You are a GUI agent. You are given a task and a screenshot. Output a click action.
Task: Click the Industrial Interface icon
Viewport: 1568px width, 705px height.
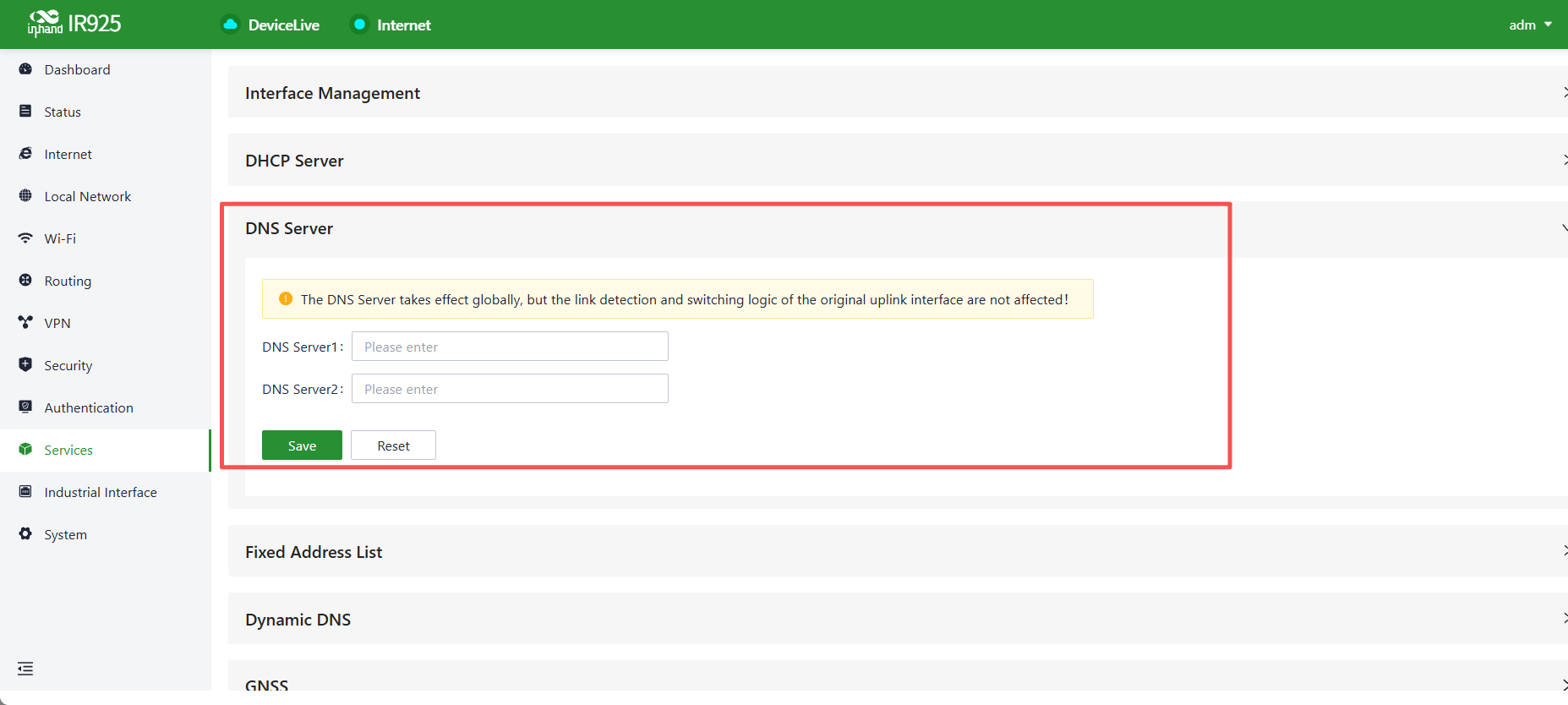point(25,492)
